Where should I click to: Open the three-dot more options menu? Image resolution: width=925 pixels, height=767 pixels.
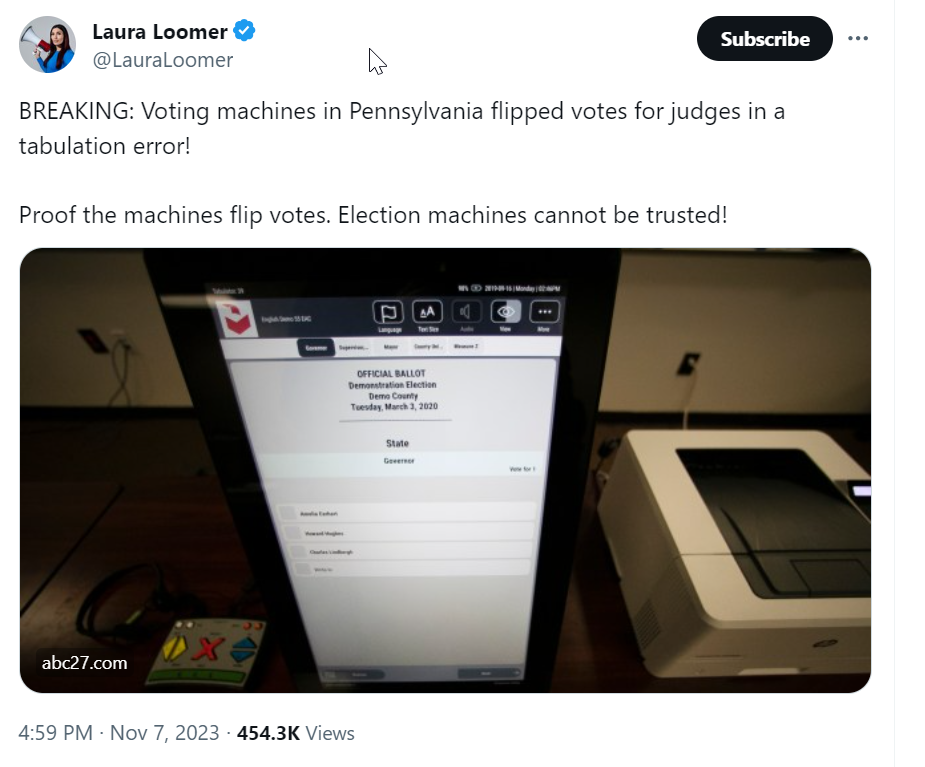857,38
